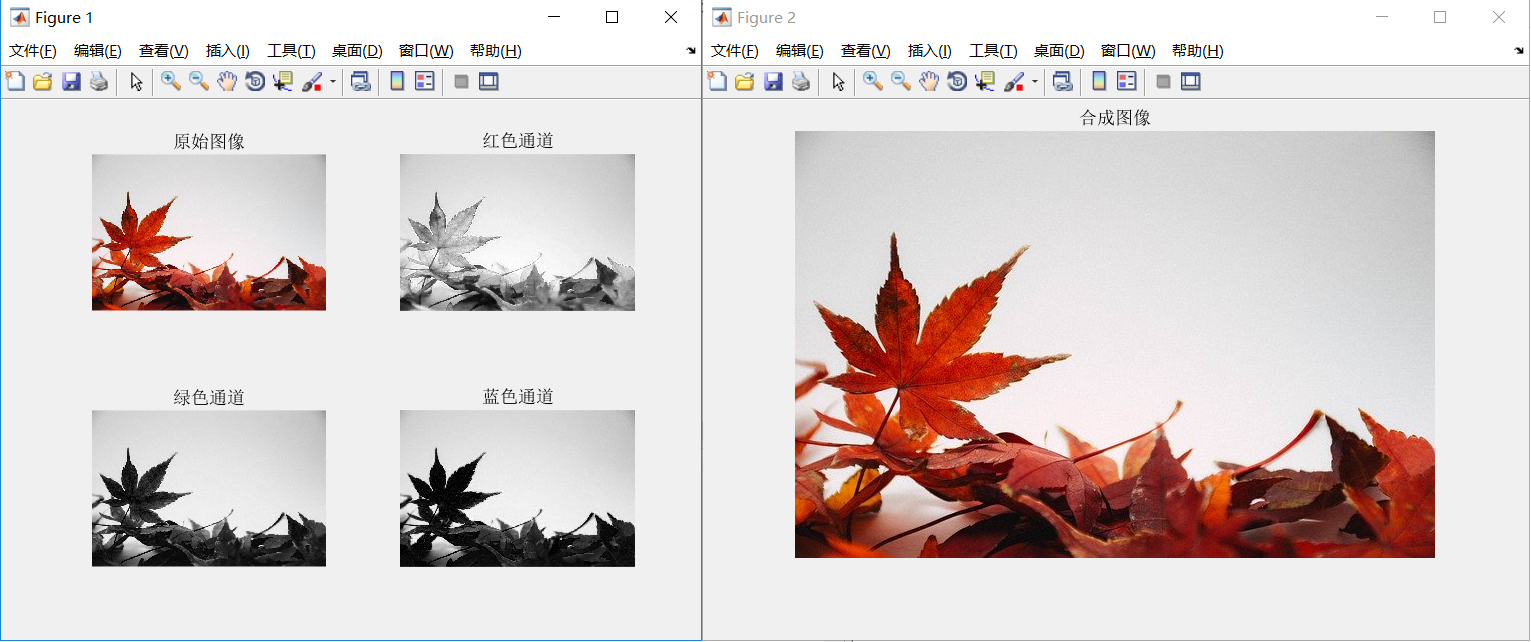The image size is (1531, 642).
Task: Open 桌面(D) menu in Figure 1
Action: click(x=357, y=51)
